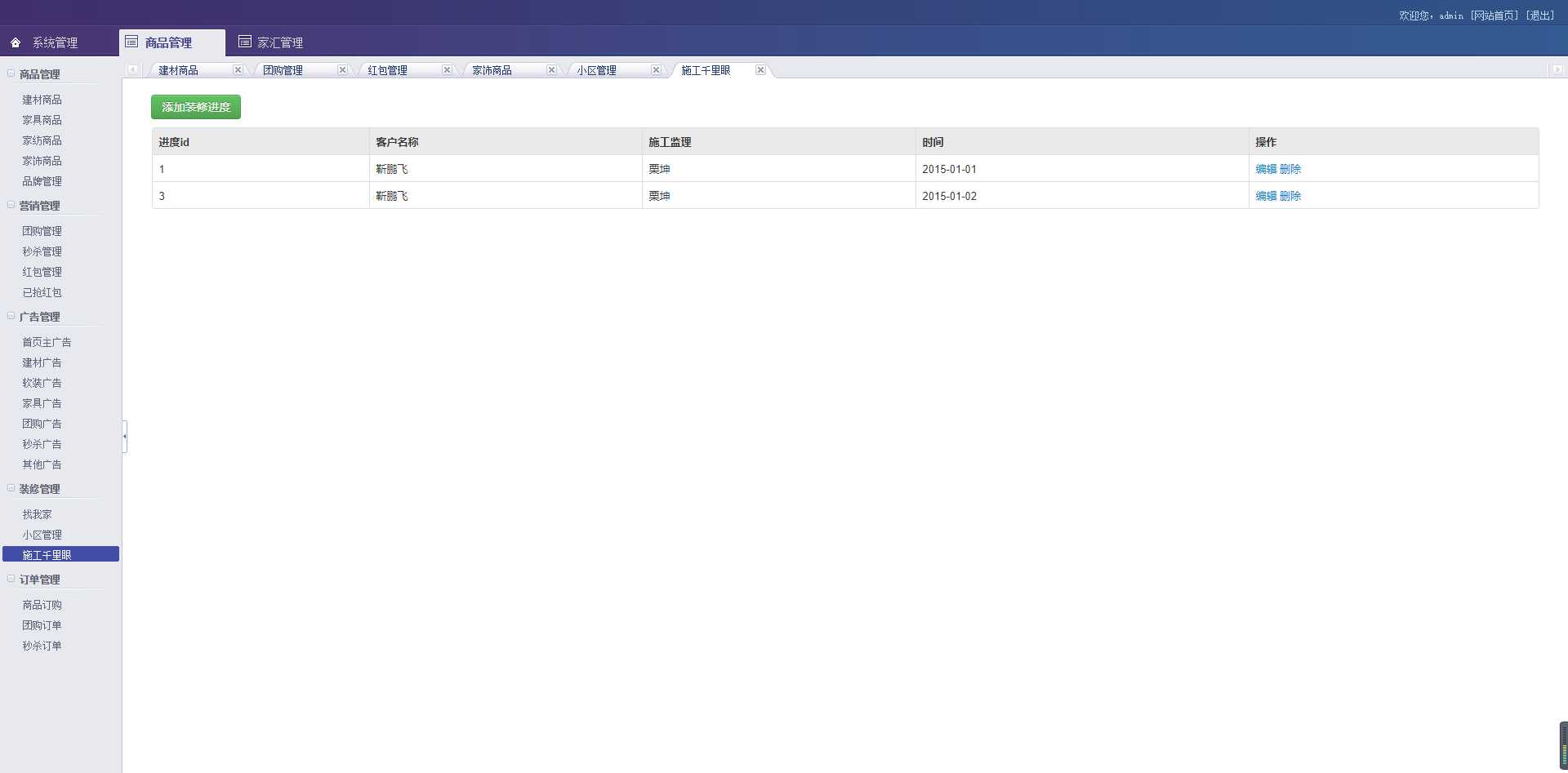
Task: Open 秒杀广告 in the sidebar
Action: (x=42, y=444)
